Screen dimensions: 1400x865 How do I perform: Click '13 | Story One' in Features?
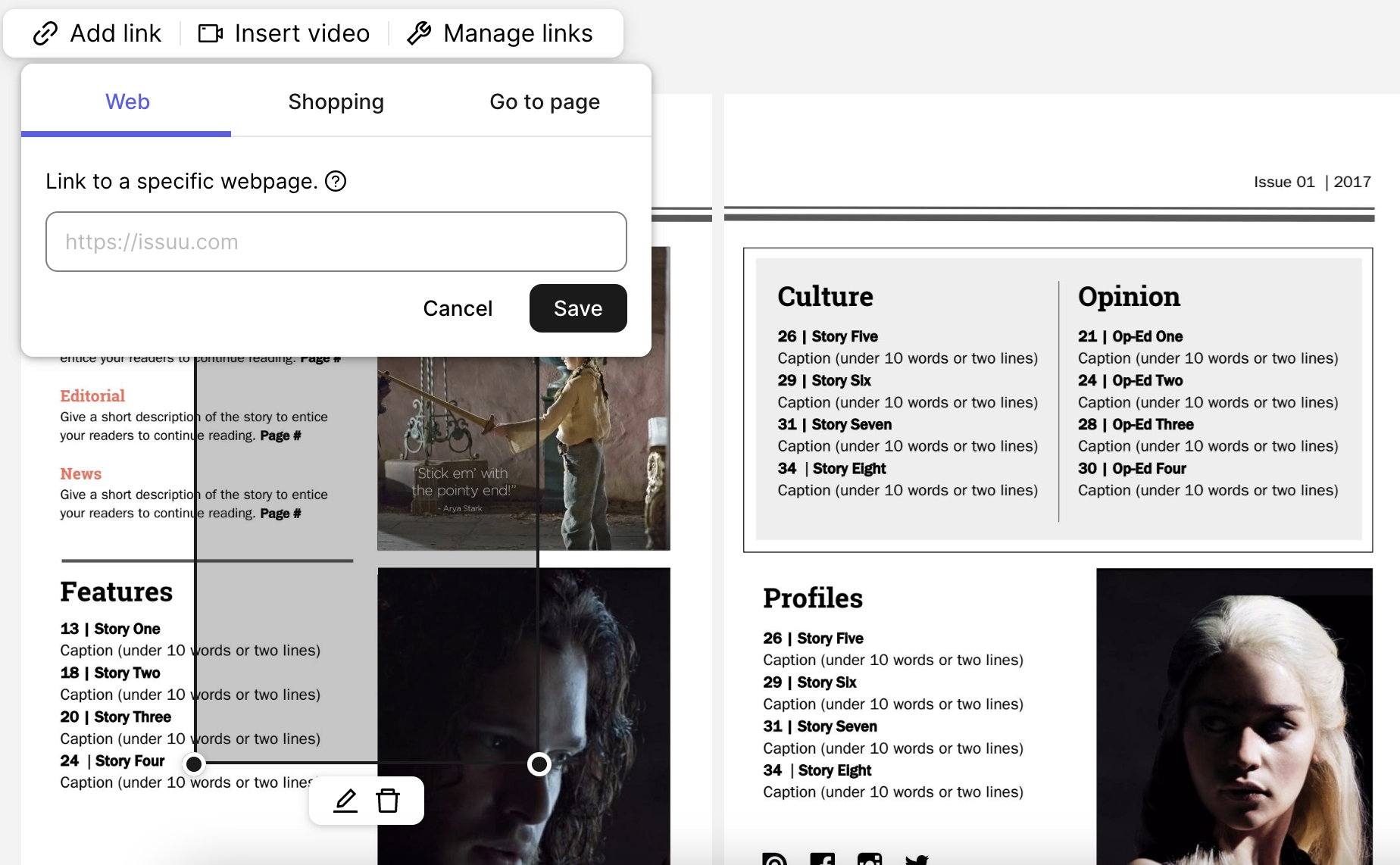pos(110,629)
